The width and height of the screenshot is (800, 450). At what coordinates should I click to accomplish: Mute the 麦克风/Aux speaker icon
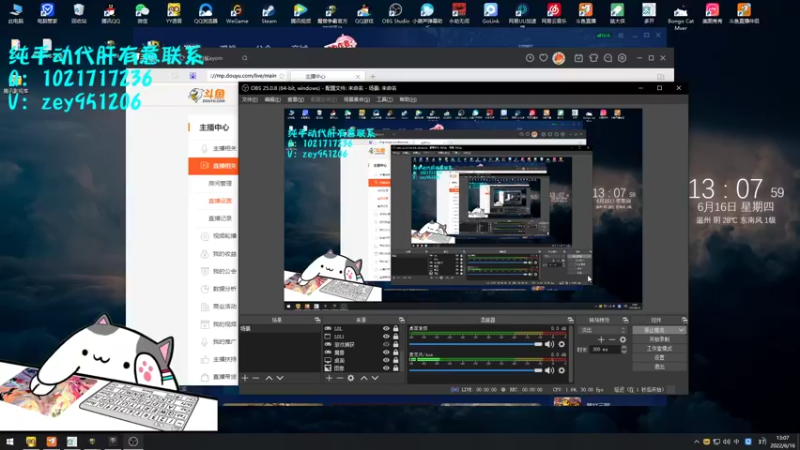click(549, 370)
